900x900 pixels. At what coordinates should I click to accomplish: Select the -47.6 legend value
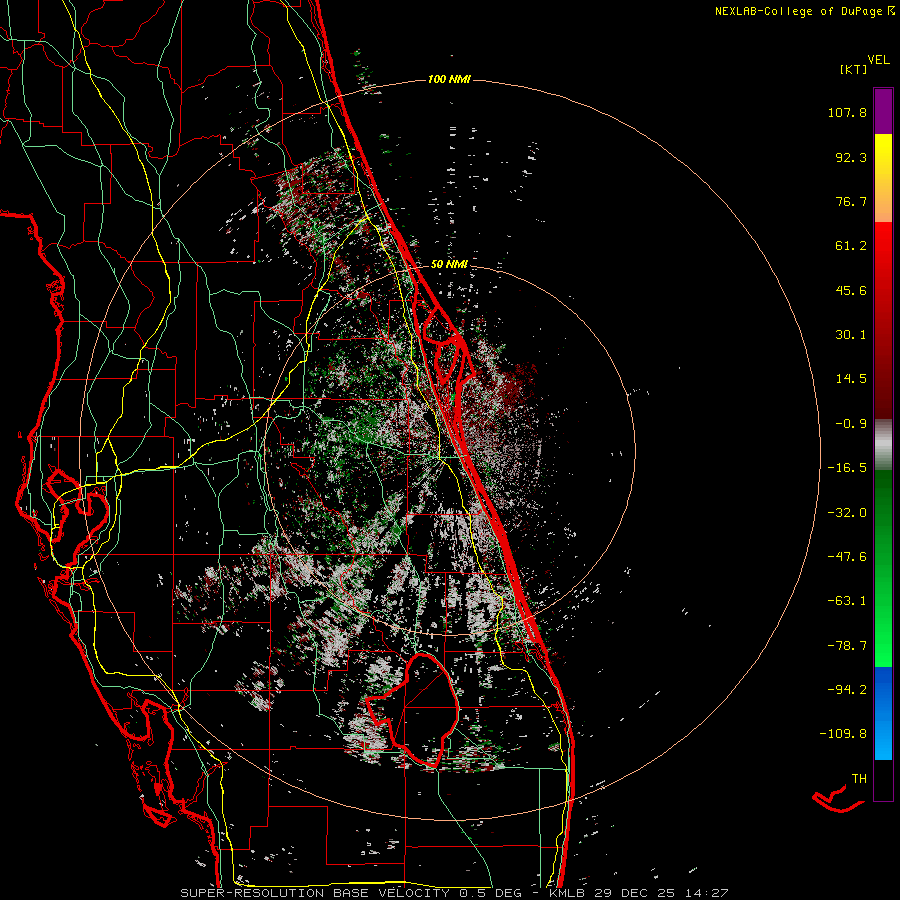[847, 557]
